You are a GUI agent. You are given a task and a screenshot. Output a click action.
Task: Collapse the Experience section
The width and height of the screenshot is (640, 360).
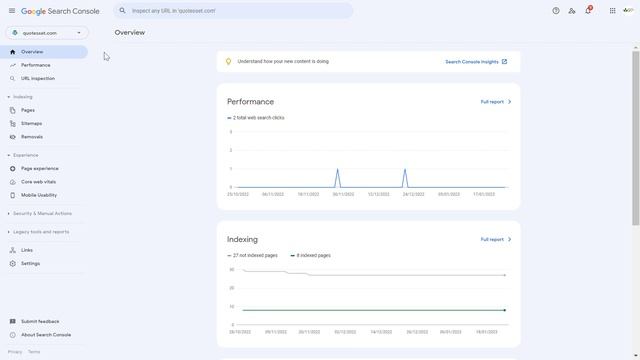(23, 155)
